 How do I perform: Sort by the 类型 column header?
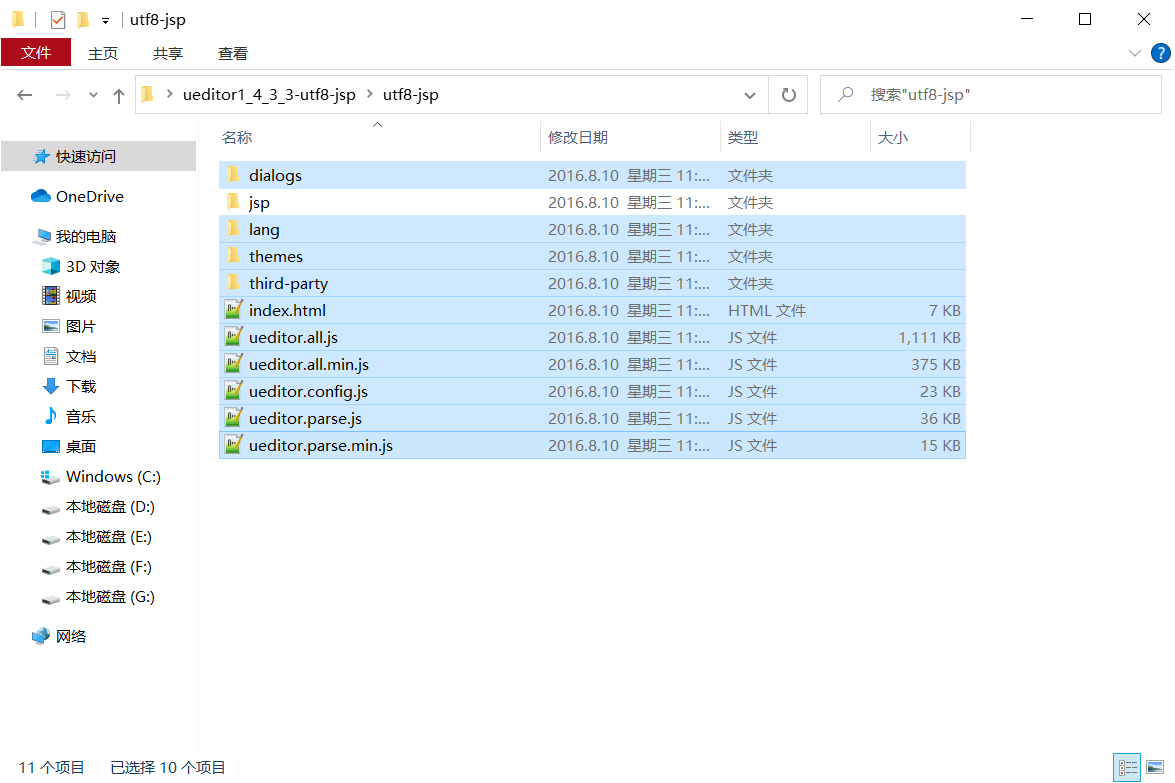coord(743,137)
